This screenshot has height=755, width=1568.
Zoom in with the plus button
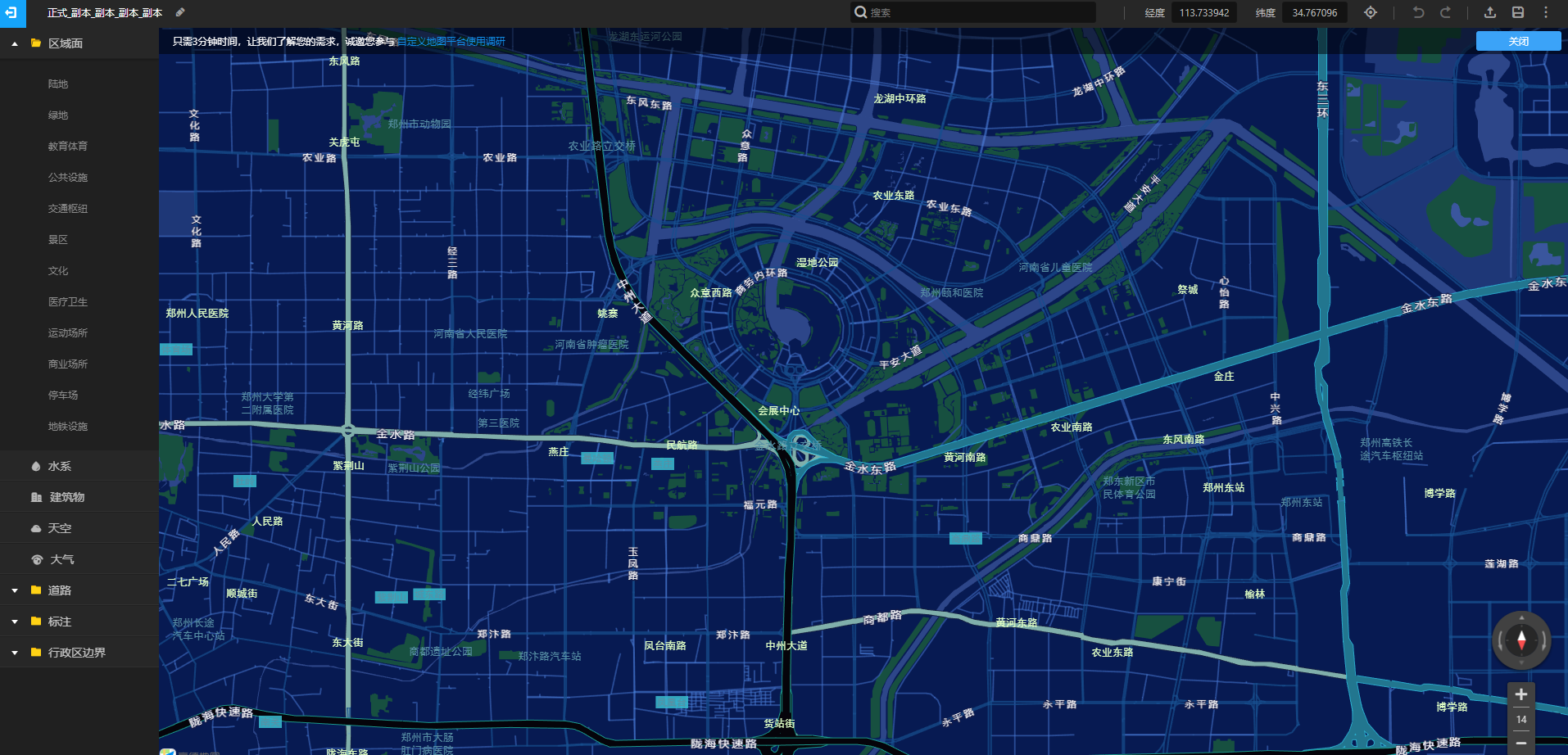pos(1521,694)
